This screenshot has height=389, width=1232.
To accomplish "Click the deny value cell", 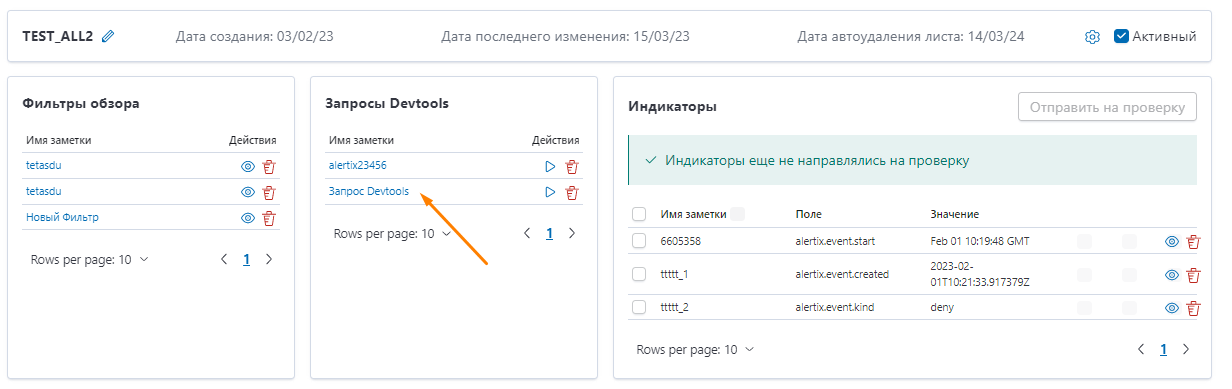I will pyautogui.click(x=942, y=307).
